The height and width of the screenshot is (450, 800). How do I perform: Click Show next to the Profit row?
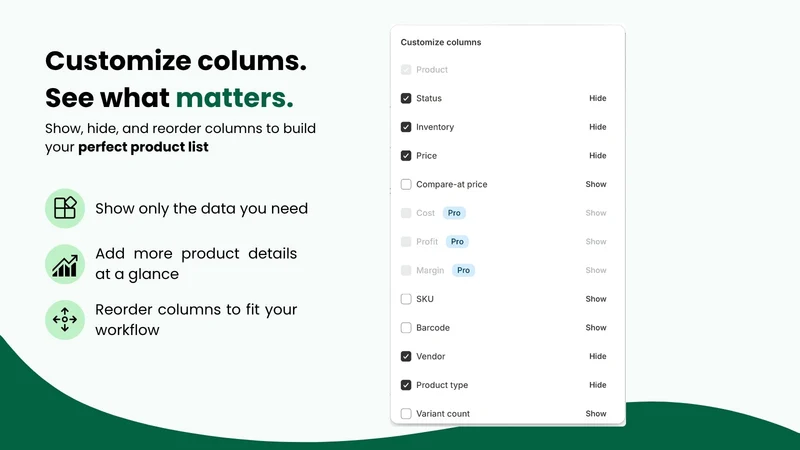[596, 241]
